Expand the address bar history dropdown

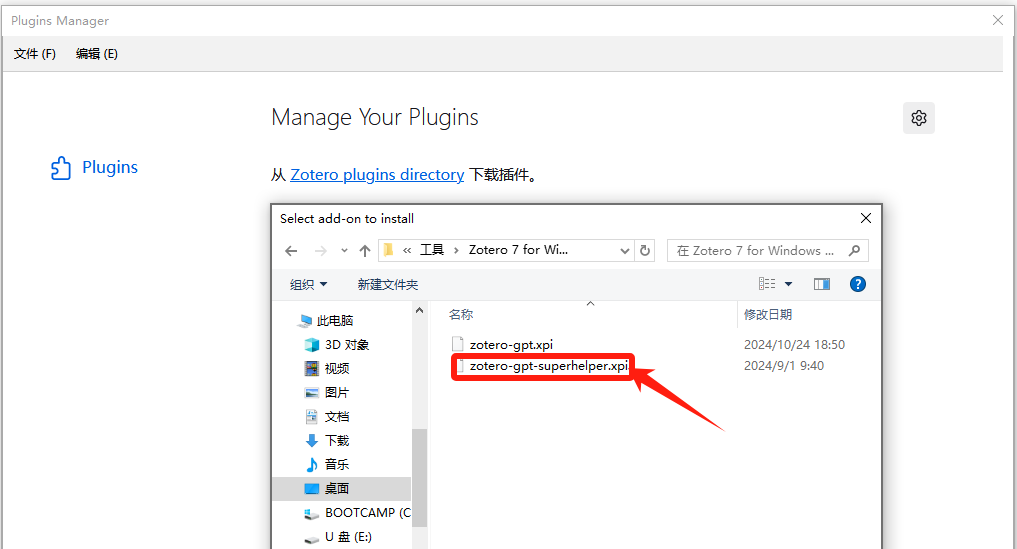point(625,250)
